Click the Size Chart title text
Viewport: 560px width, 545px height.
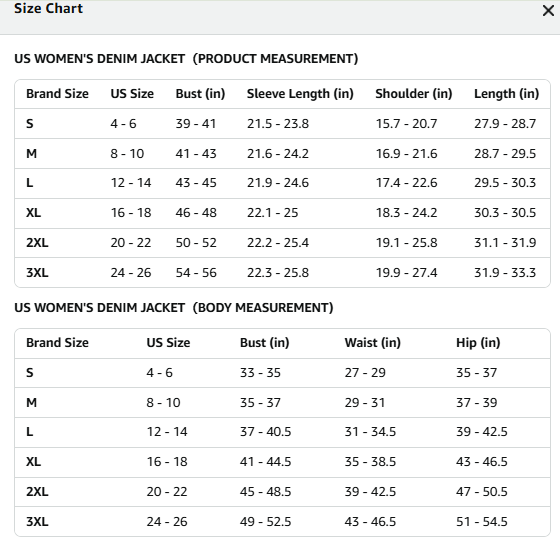pos(48,8)
